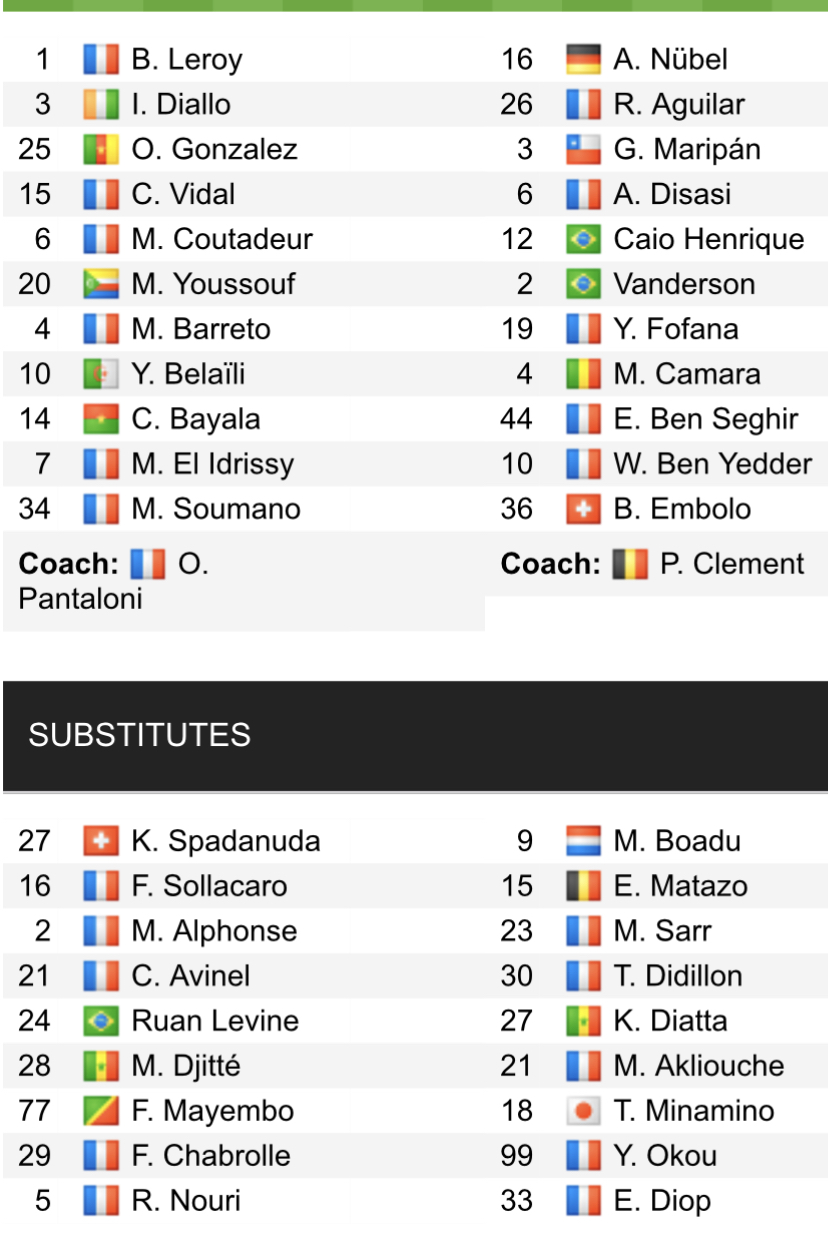This screenshot has width=828, height=1243.
Task: Click the Burkina Faso flag beside C. Bayala
Action: click(101, 419)
